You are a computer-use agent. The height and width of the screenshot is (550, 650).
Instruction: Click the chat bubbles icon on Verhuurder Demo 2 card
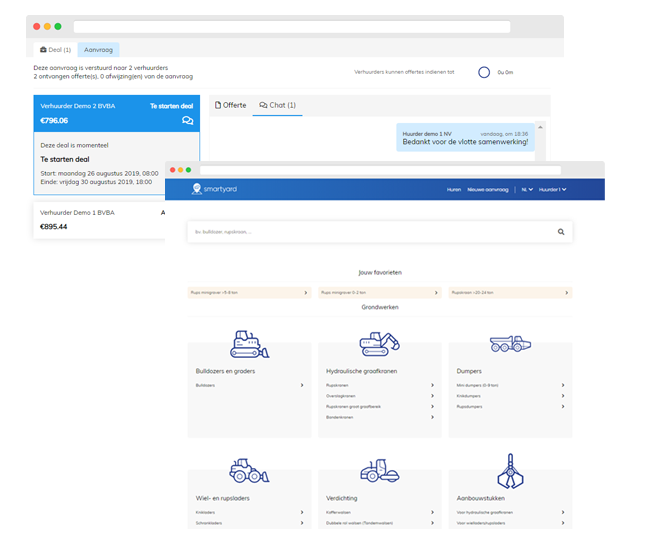pos(187,121)
